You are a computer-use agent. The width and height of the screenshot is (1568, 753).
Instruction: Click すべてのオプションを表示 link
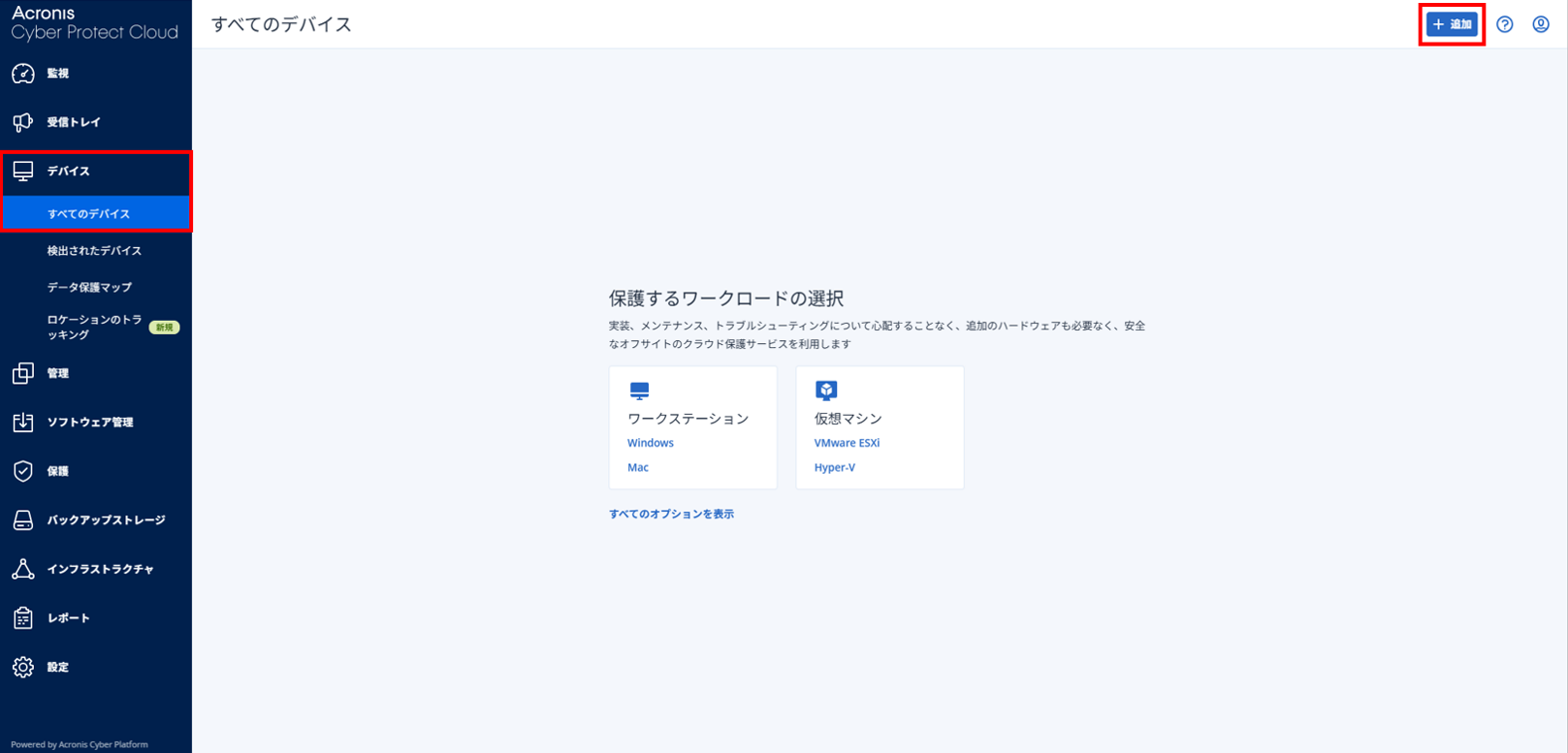coord(671,515)
